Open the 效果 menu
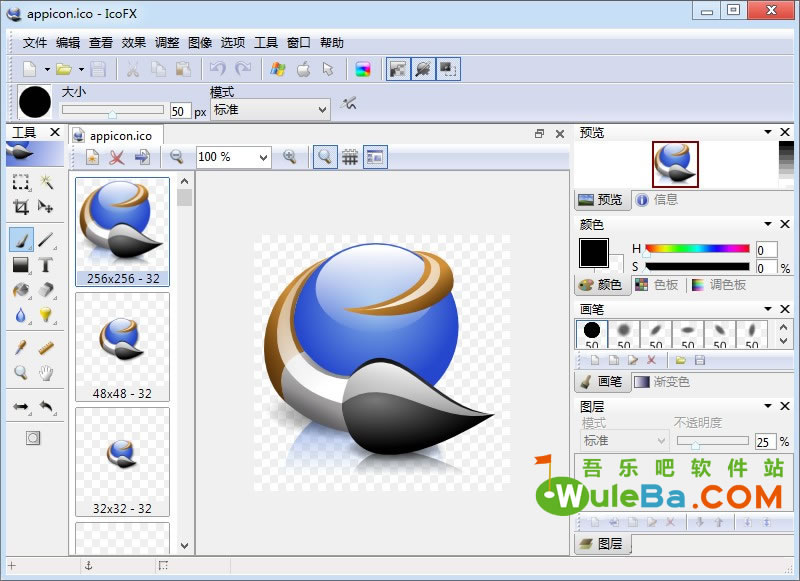Image resolution: width=800 pixels, height=581 pixels. [x=134, y=43]
